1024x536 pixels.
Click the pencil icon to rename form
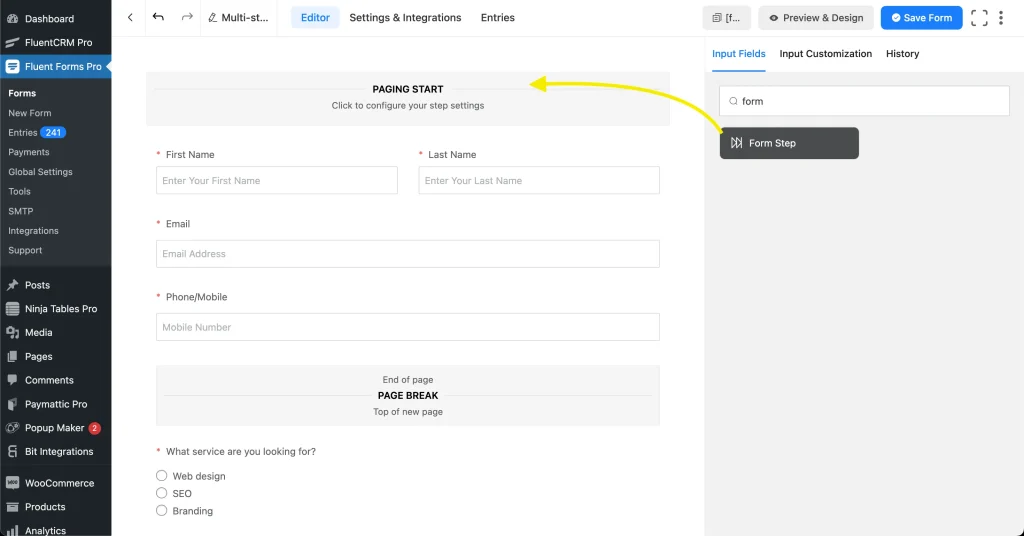click(212, 18)
